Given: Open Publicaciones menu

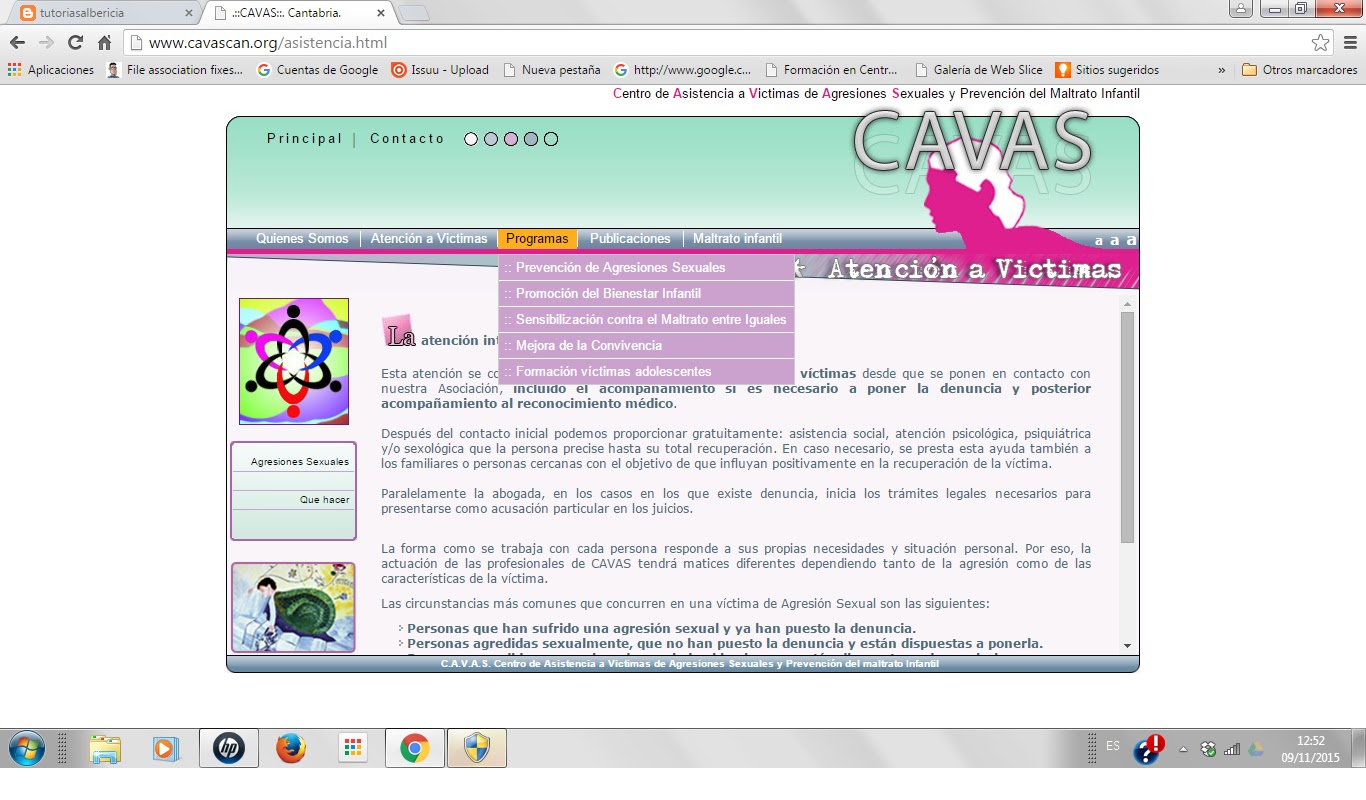Looking at the screenshot, I should point(630,239).
